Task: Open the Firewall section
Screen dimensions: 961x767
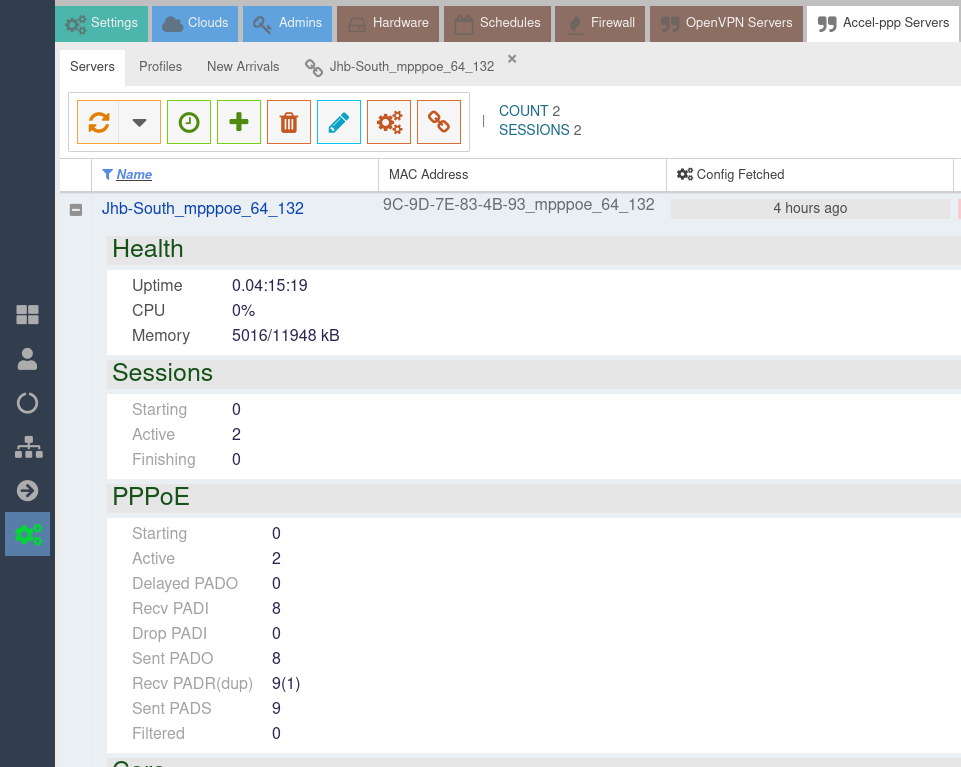Action: (x=602, y=22)
